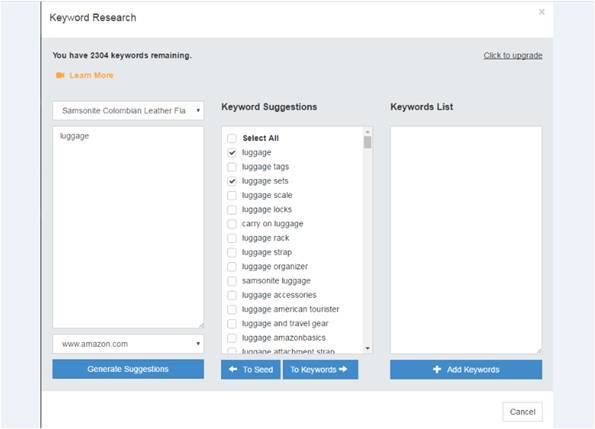The height and width of the screenshot is (429, 595).
Task: Open the Click to upgrade link
Action: tap(513, 55)
